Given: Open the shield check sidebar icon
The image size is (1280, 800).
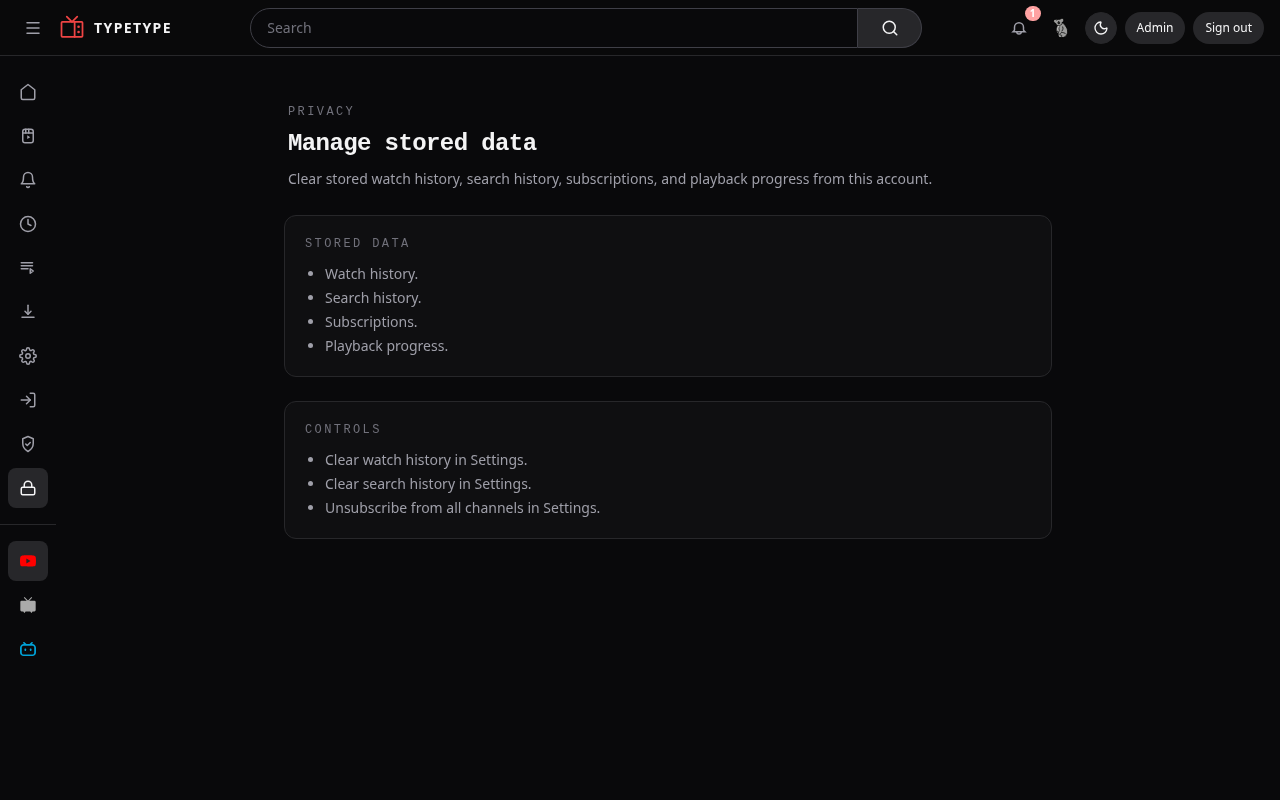Looking at the screenshot, I should coord(28,444).
